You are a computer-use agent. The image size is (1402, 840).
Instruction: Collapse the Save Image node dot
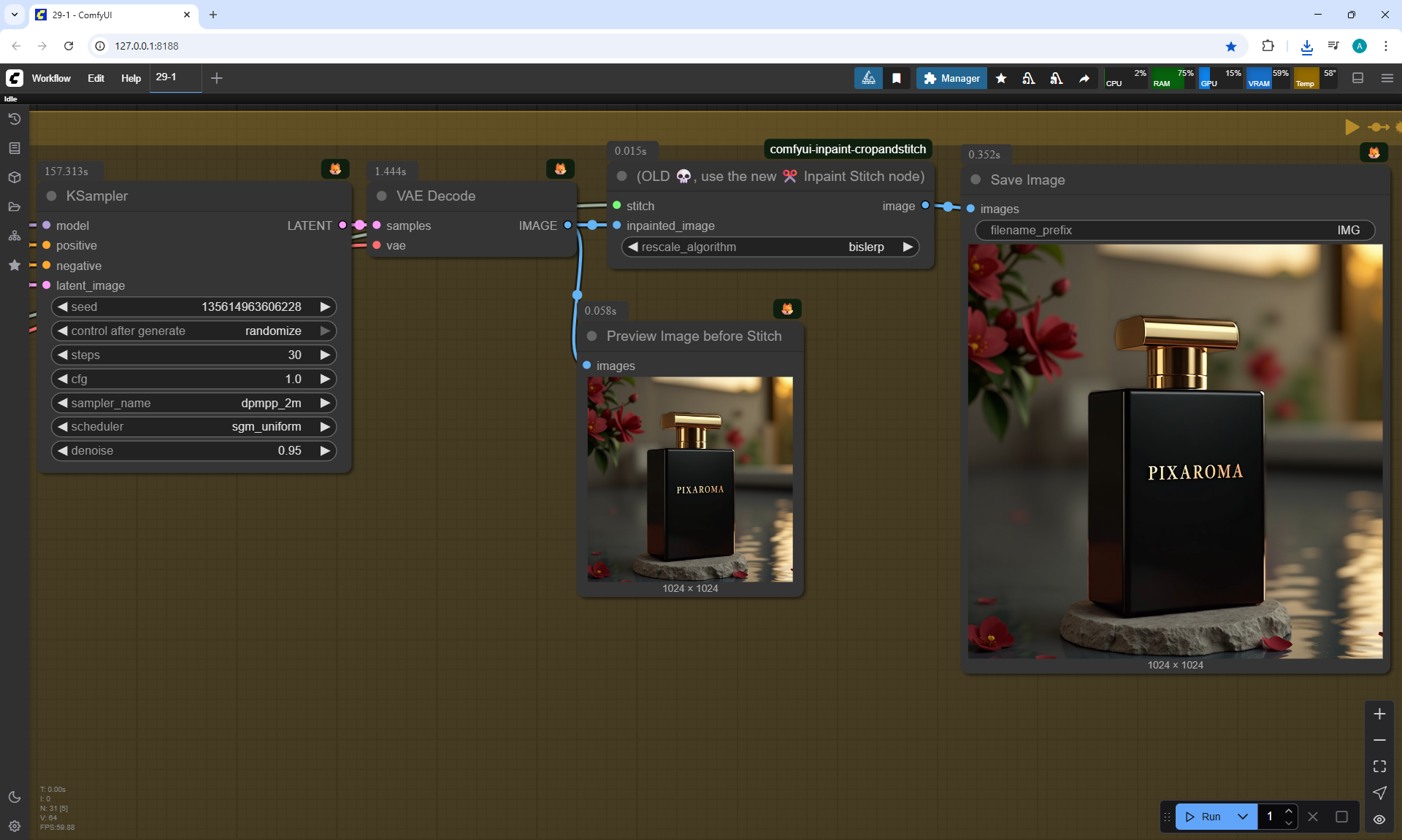tap(976, 180)
